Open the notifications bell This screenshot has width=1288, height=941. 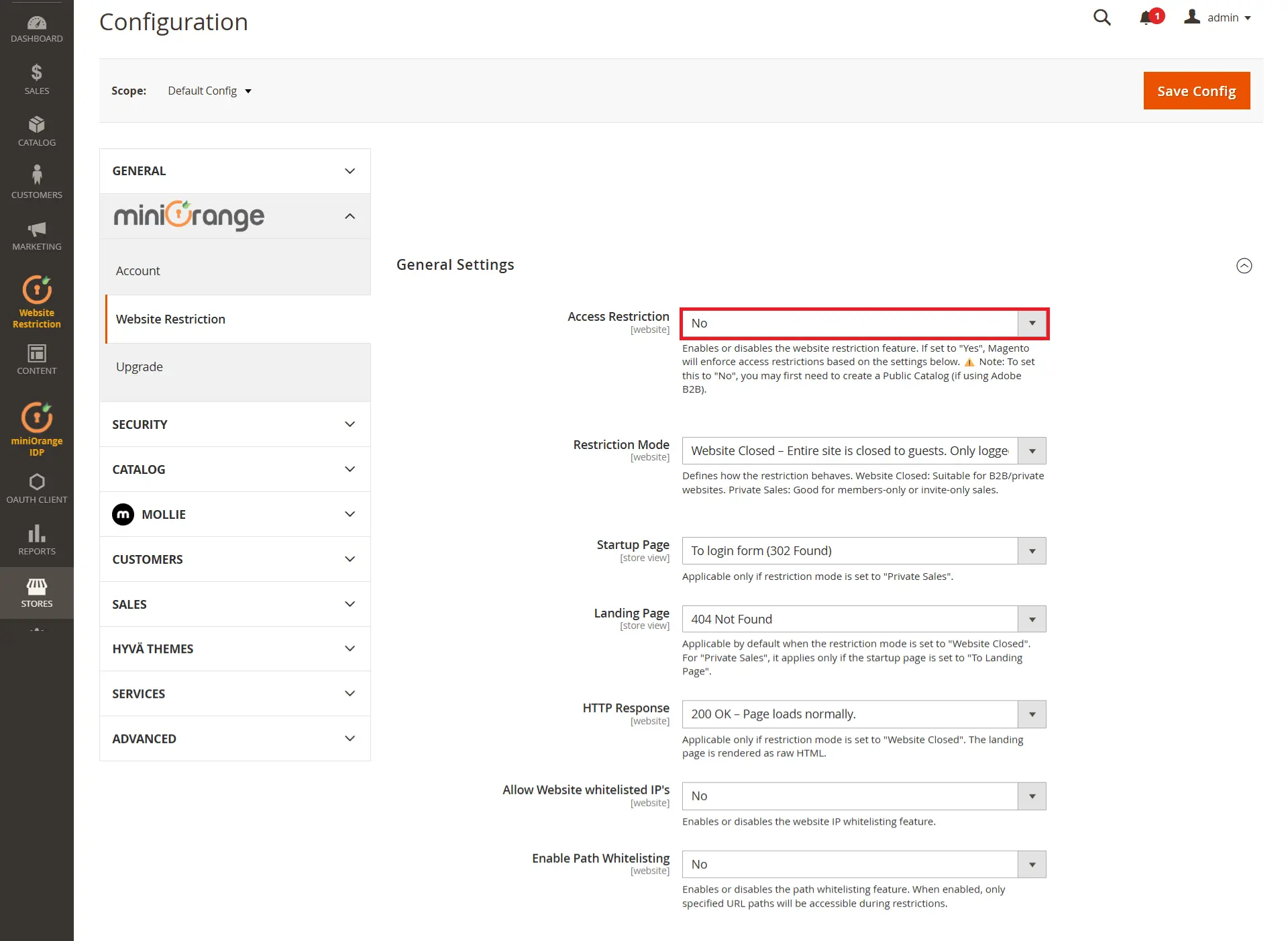click(1147, 17)
